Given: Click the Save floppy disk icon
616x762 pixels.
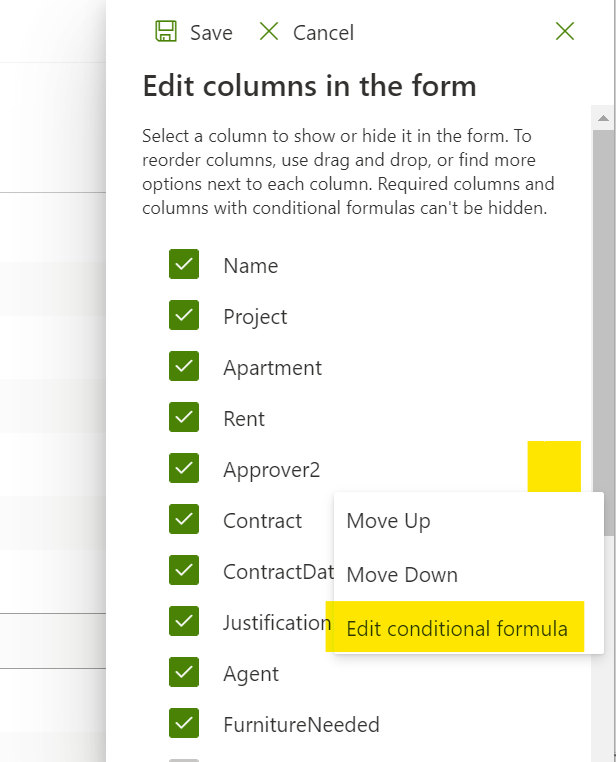Looking at the screenshot, I should (166, 32).
